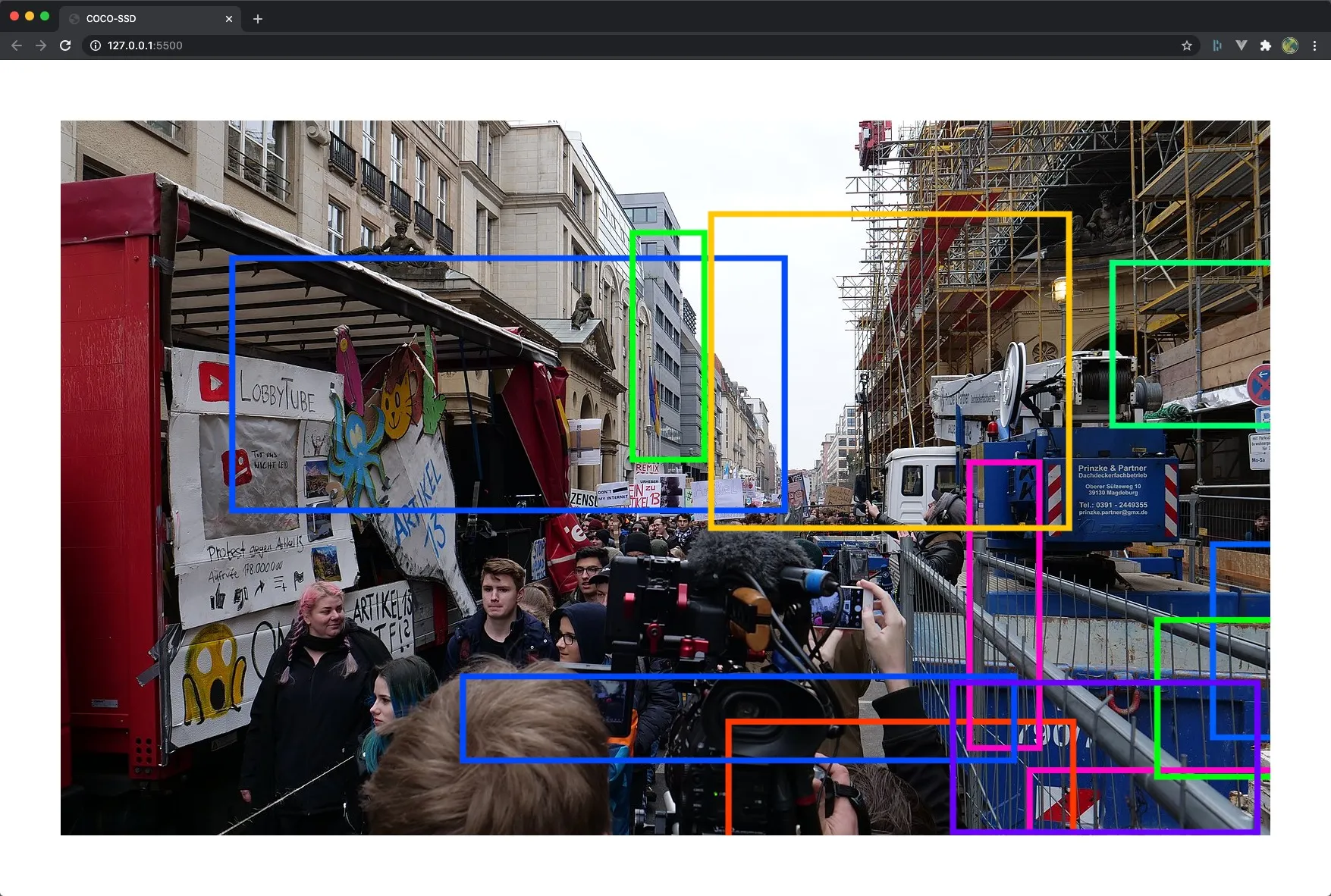
Task: Maximize the window using green button
Action: (x=45, y=16)
